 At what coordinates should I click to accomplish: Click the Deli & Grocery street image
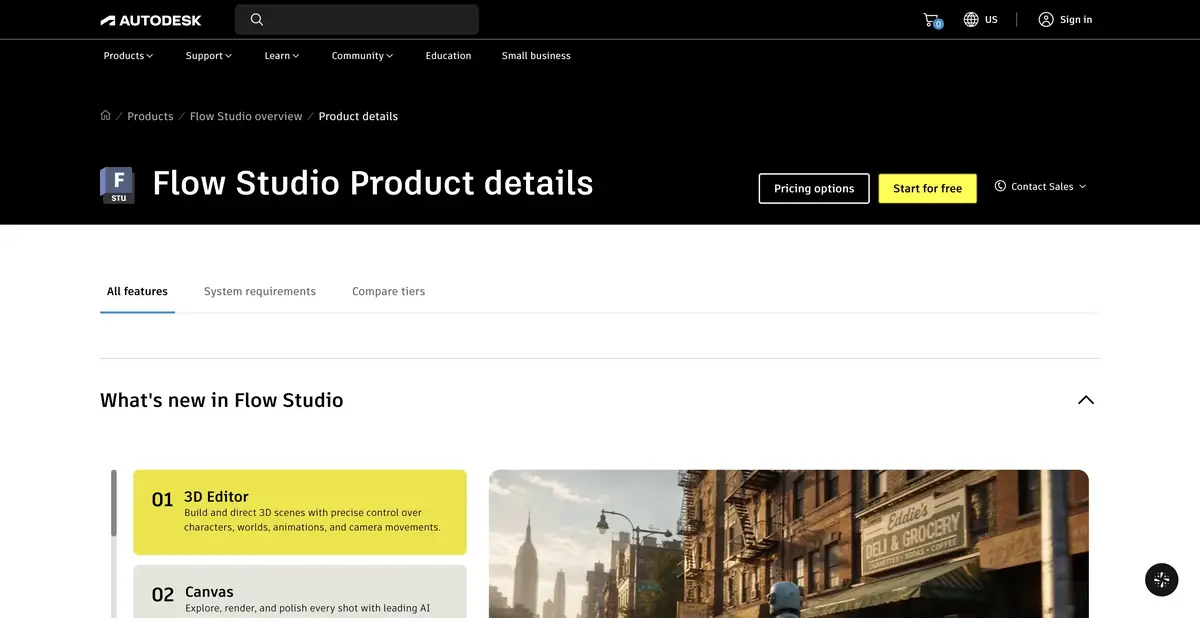tap(788, 544)
